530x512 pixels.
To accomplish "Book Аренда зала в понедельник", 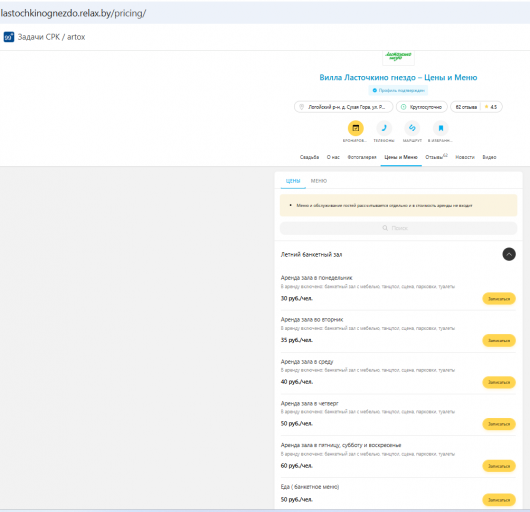I will coord(499,299).
